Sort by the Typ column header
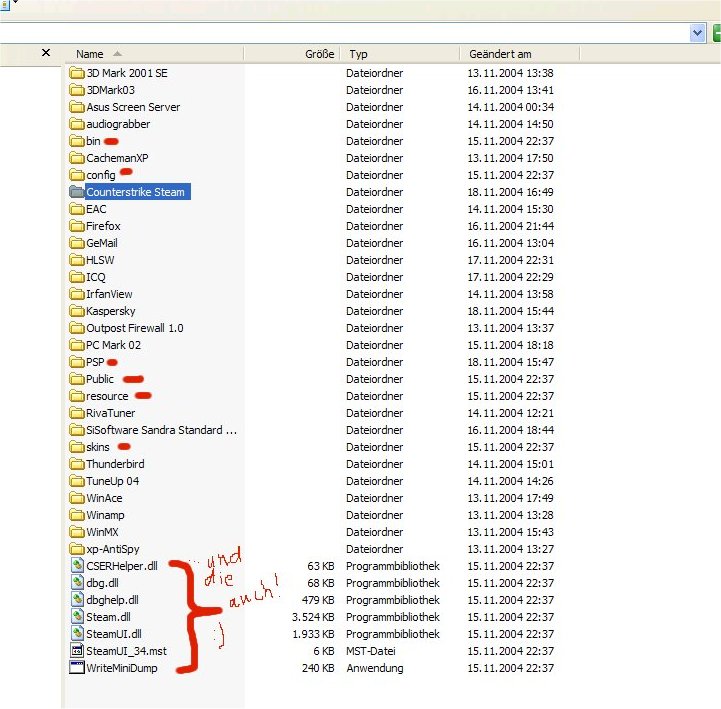 coord(400,54)
